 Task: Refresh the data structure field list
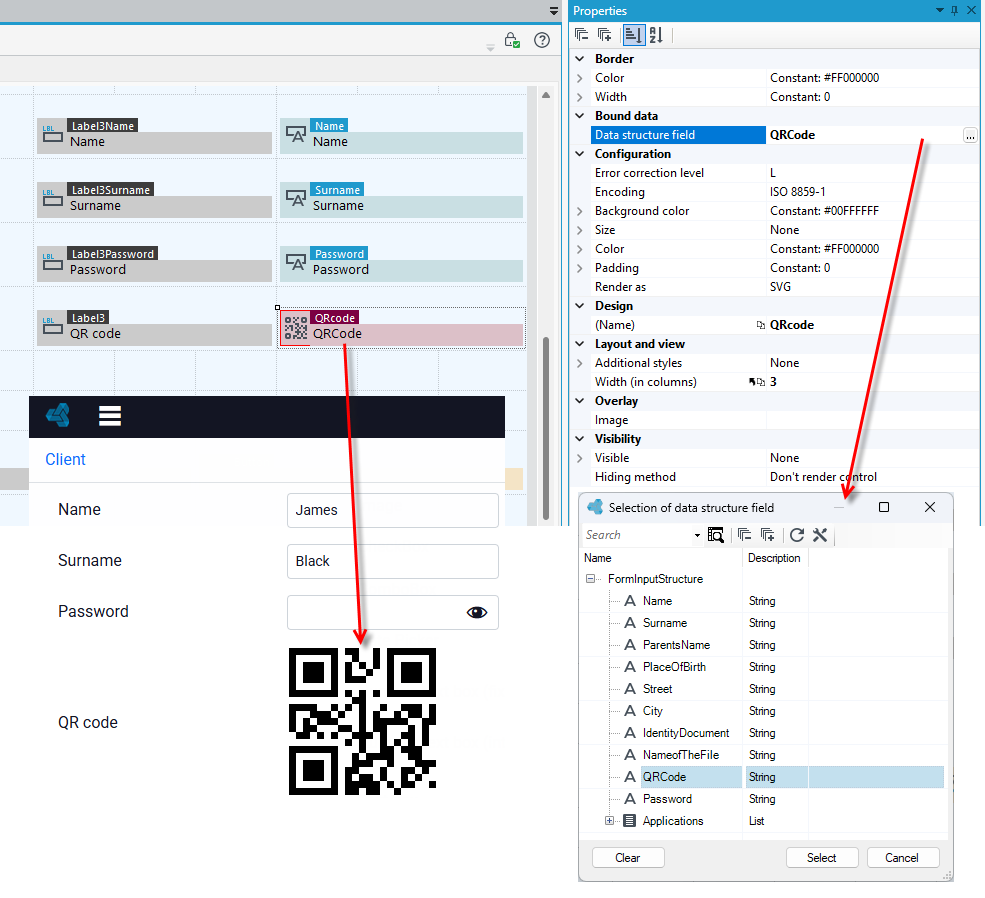[x=797, y=535]
